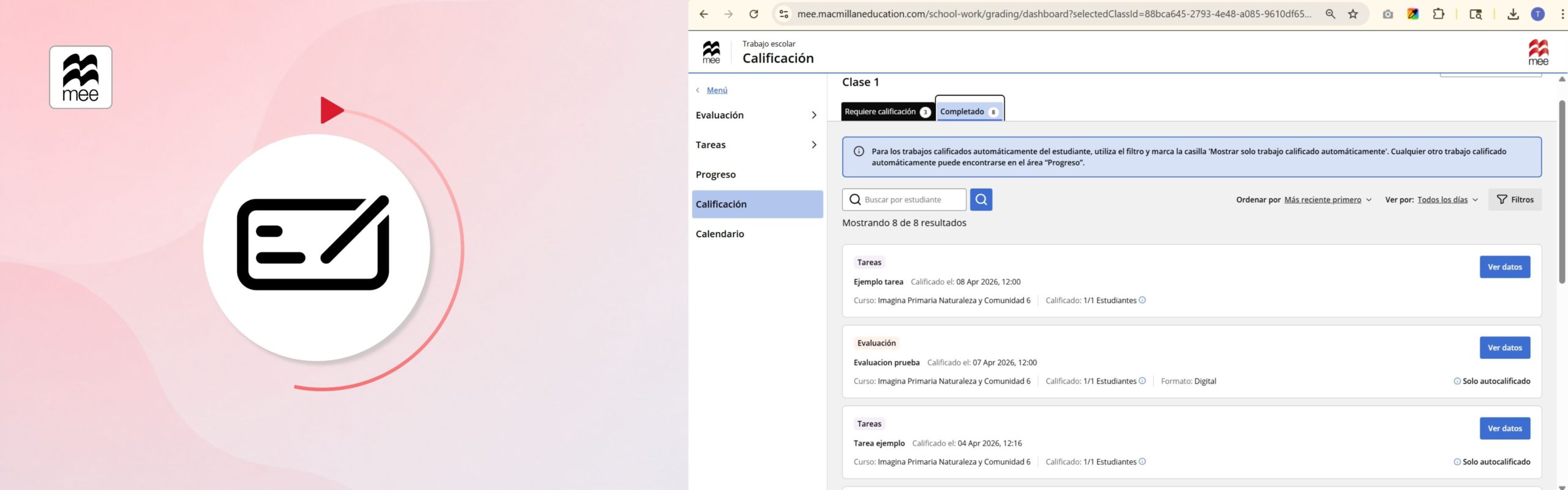
Task: View data for Ejemplo tarea
Action: [x=1505, y=267]
